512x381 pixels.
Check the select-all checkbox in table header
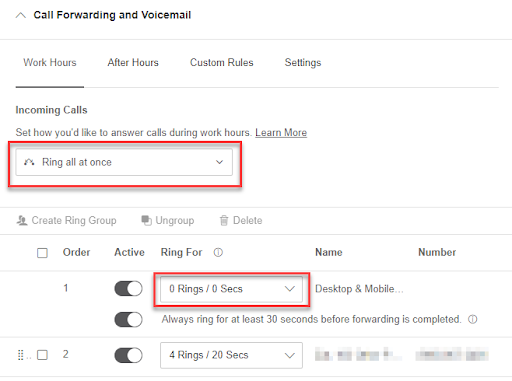42,253
